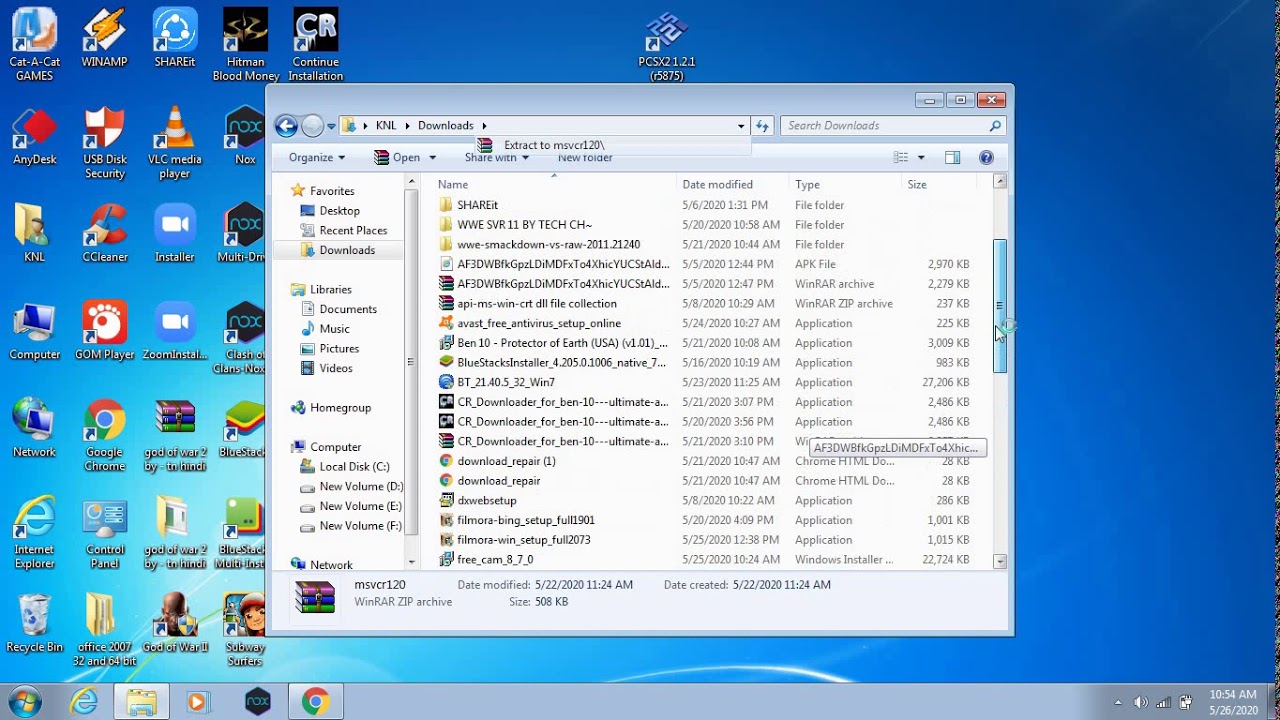Open the change view dropdown arrow
This screenshot has width=1280, height=720.
pos(921,157)
